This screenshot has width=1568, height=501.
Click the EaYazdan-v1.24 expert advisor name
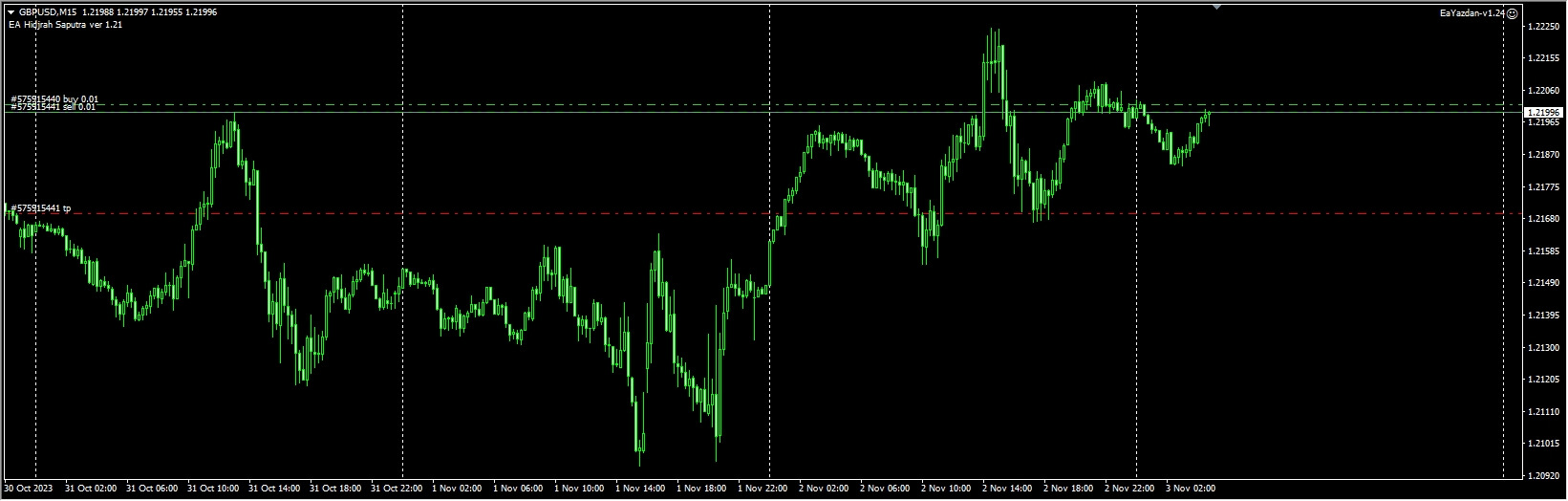pos(1471,13)
